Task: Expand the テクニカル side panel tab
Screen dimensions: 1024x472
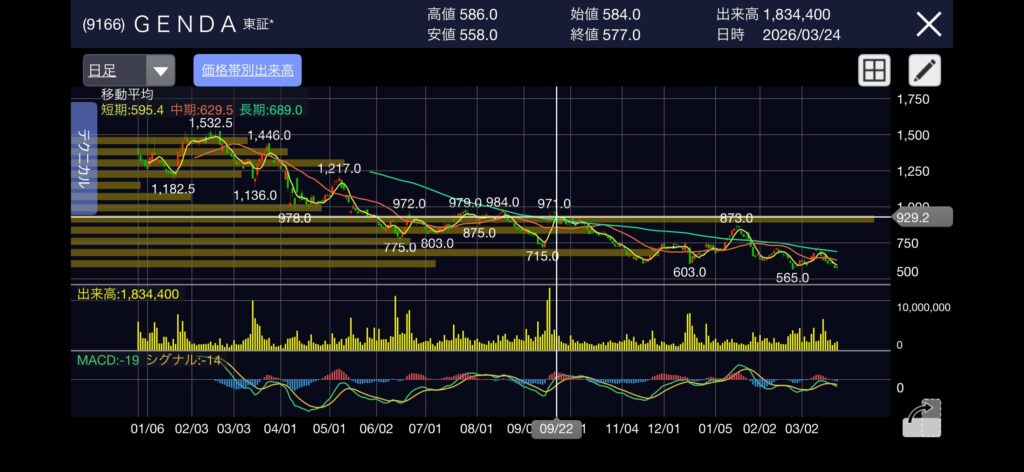Action: coord(84,160)
